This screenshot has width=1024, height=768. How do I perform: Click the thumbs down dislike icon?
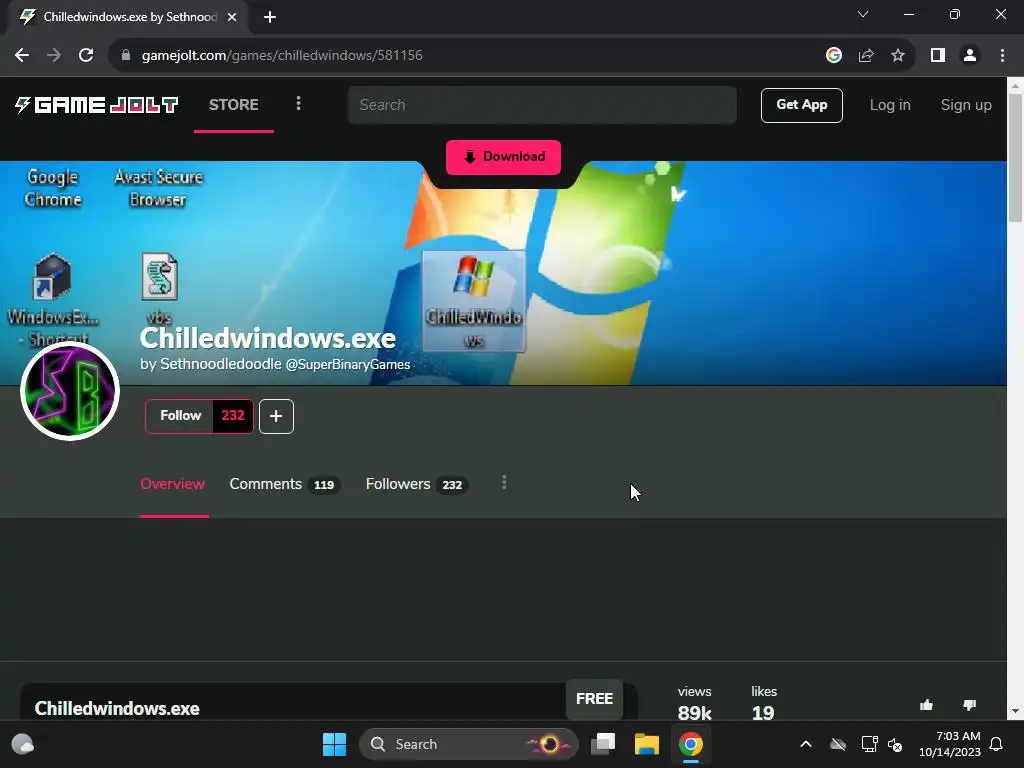pyautogui.click(x=970, y=705)
